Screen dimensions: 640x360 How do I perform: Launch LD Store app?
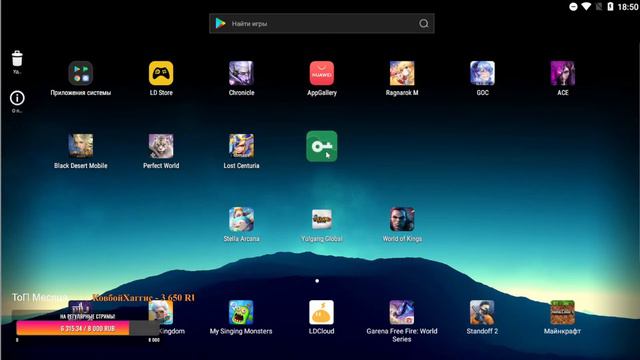point(161,73)
